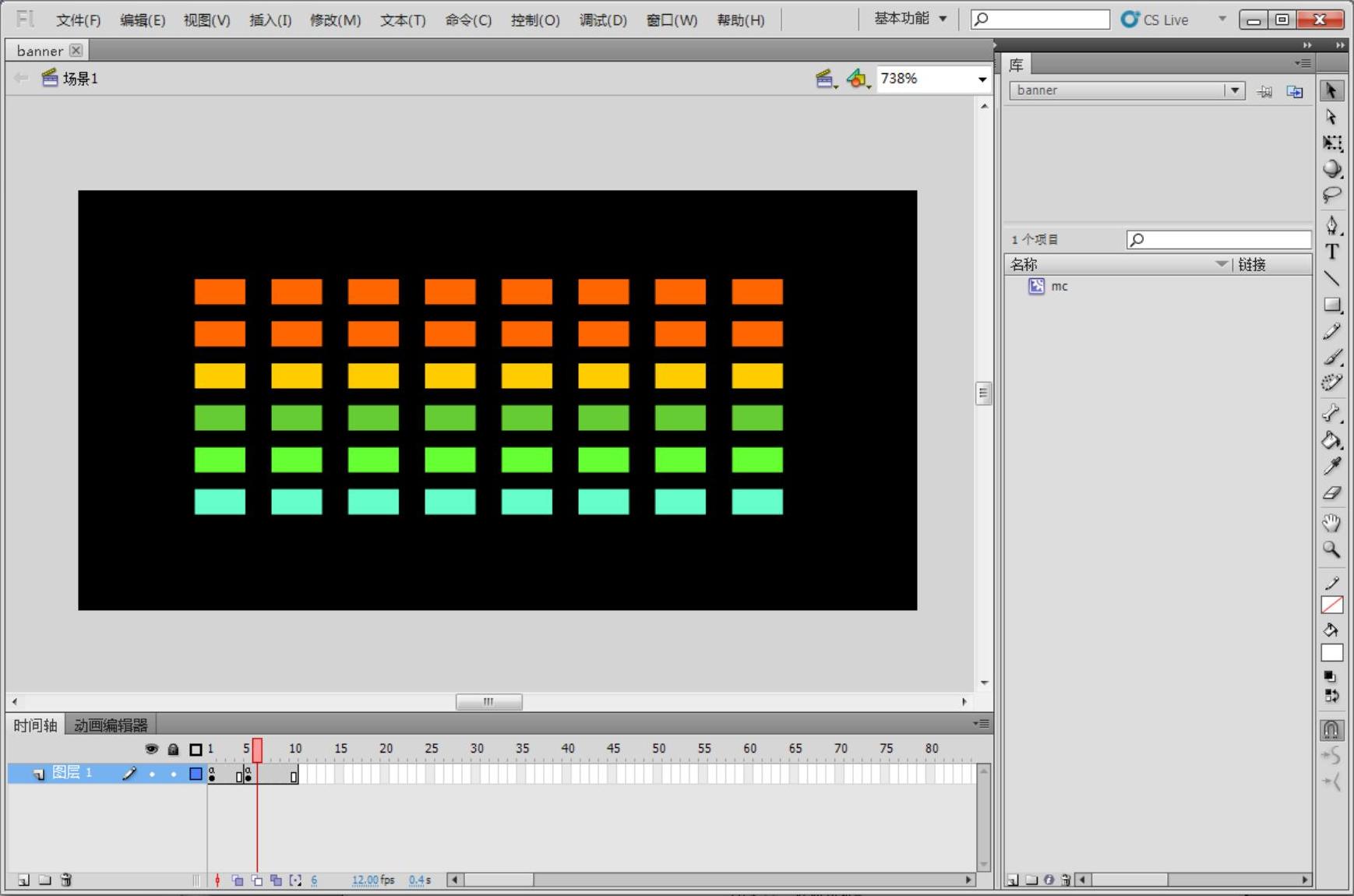Toggle visibility dot of 图层 1
Image resolution: width=1354 pixels, height=896 pixels.
coord(152,774)
